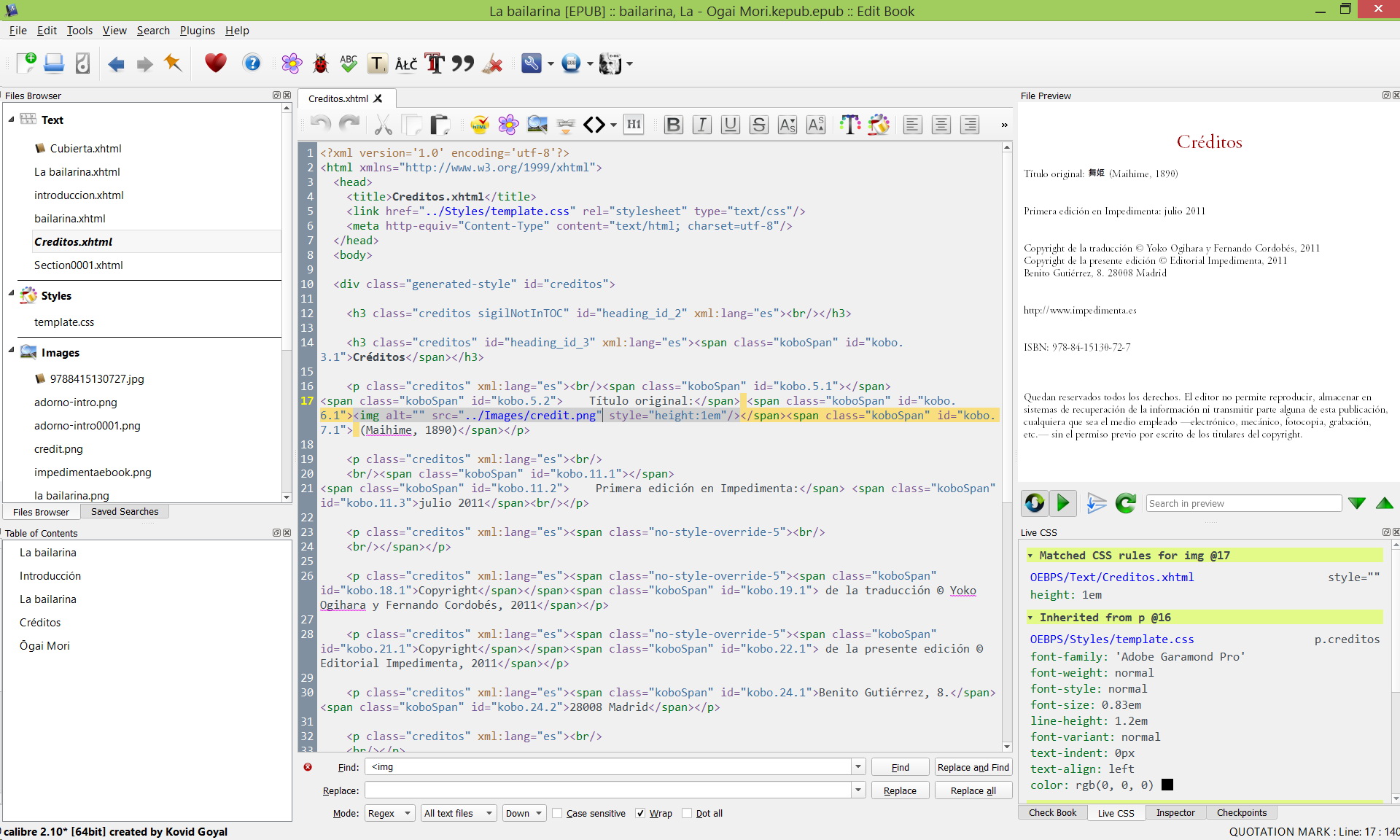Click the red heart donate icon
Image resolution: width=1400 pixels, height=840 pixels.
215,63
